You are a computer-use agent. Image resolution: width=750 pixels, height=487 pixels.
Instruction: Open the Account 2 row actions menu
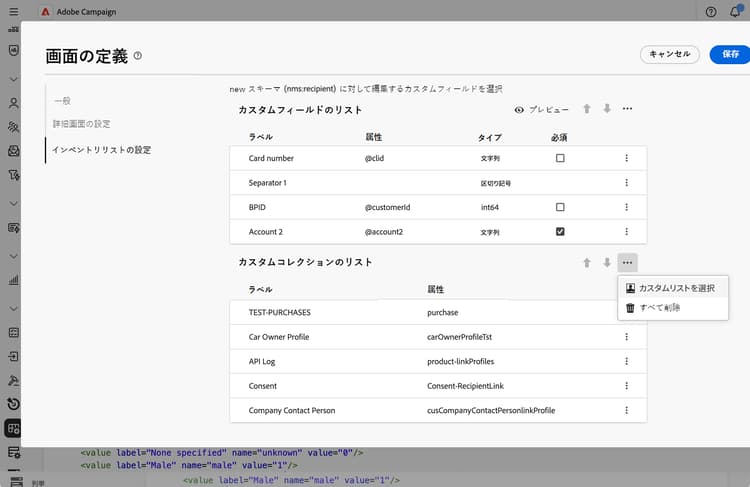point(627,232)
